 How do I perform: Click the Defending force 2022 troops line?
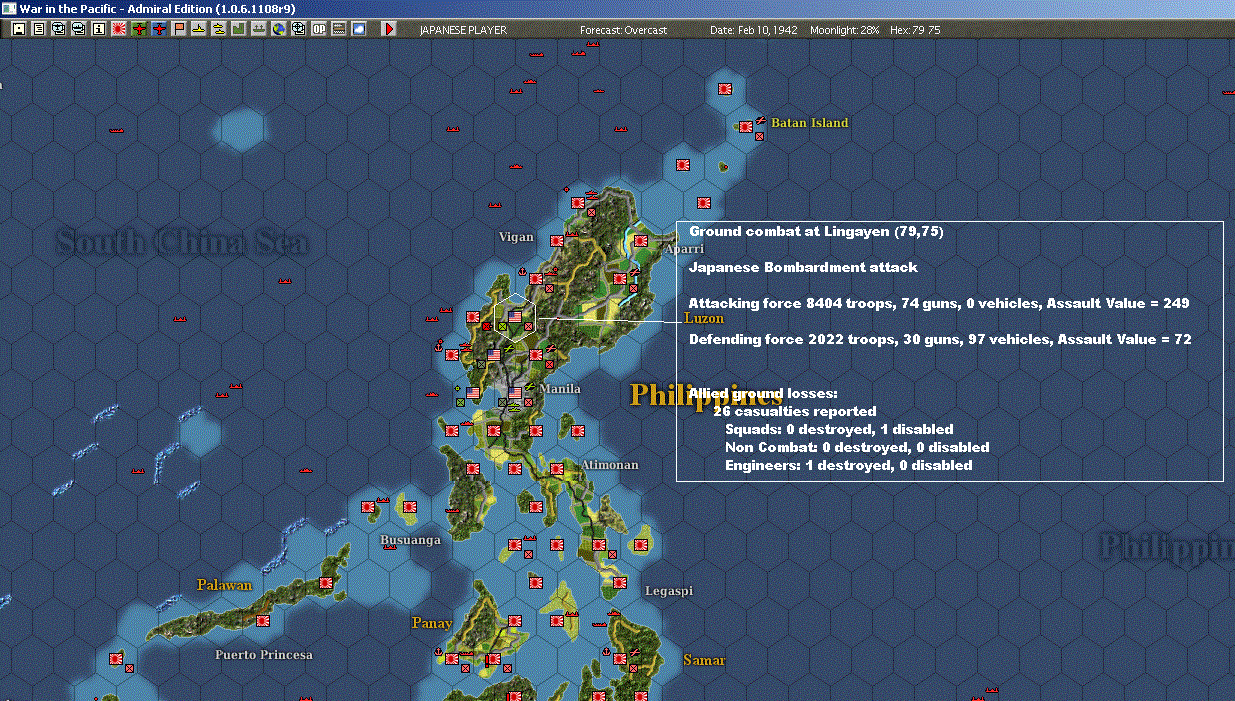point(940,339)
